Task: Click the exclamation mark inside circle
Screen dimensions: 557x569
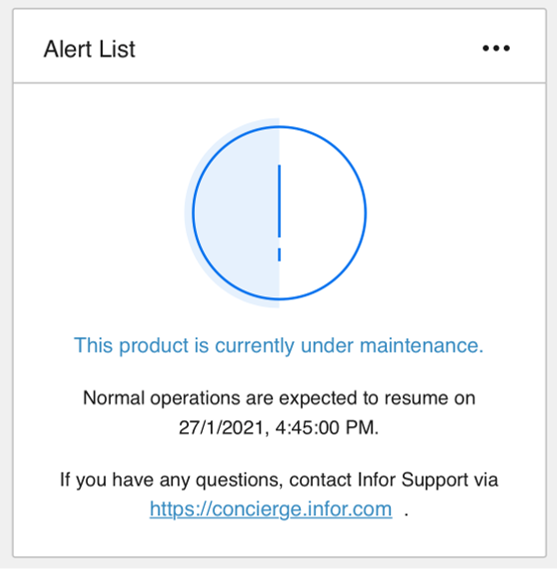Action: pos(279,213)
